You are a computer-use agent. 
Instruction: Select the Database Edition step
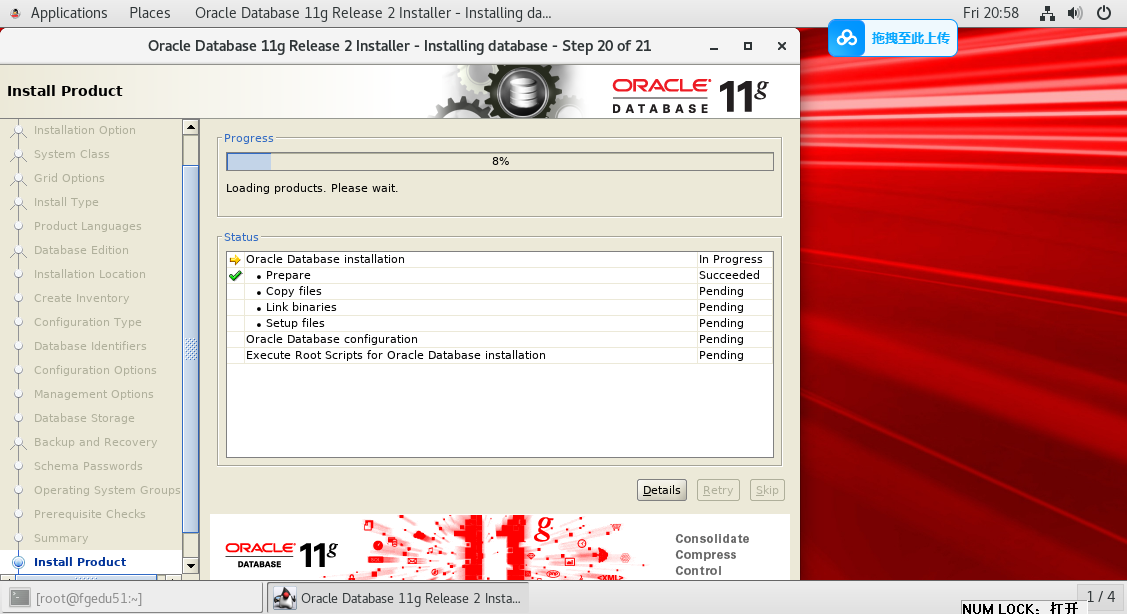coord(81,250)
